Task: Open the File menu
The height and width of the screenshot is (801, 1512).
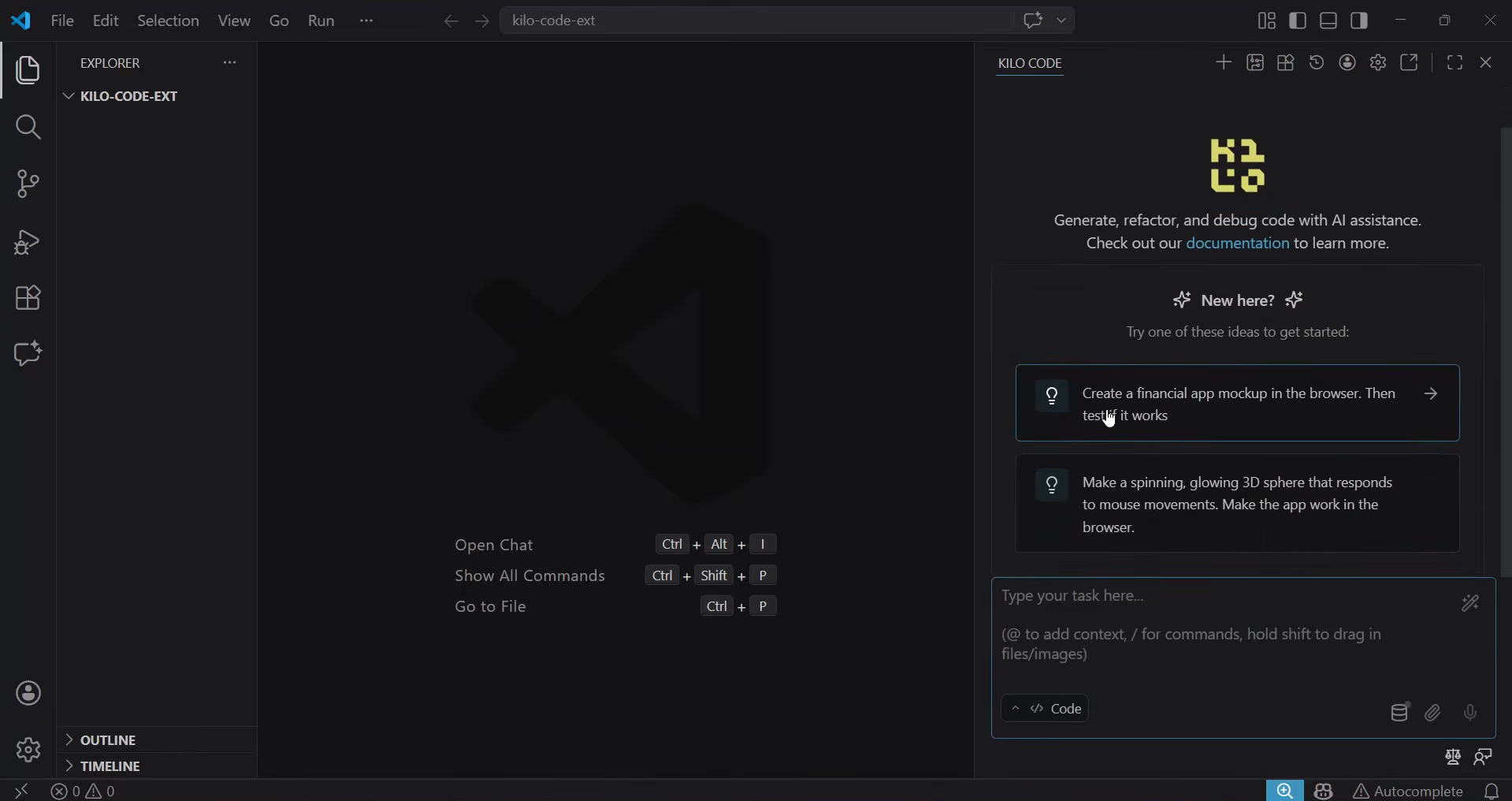Action: tap(62, 20)
